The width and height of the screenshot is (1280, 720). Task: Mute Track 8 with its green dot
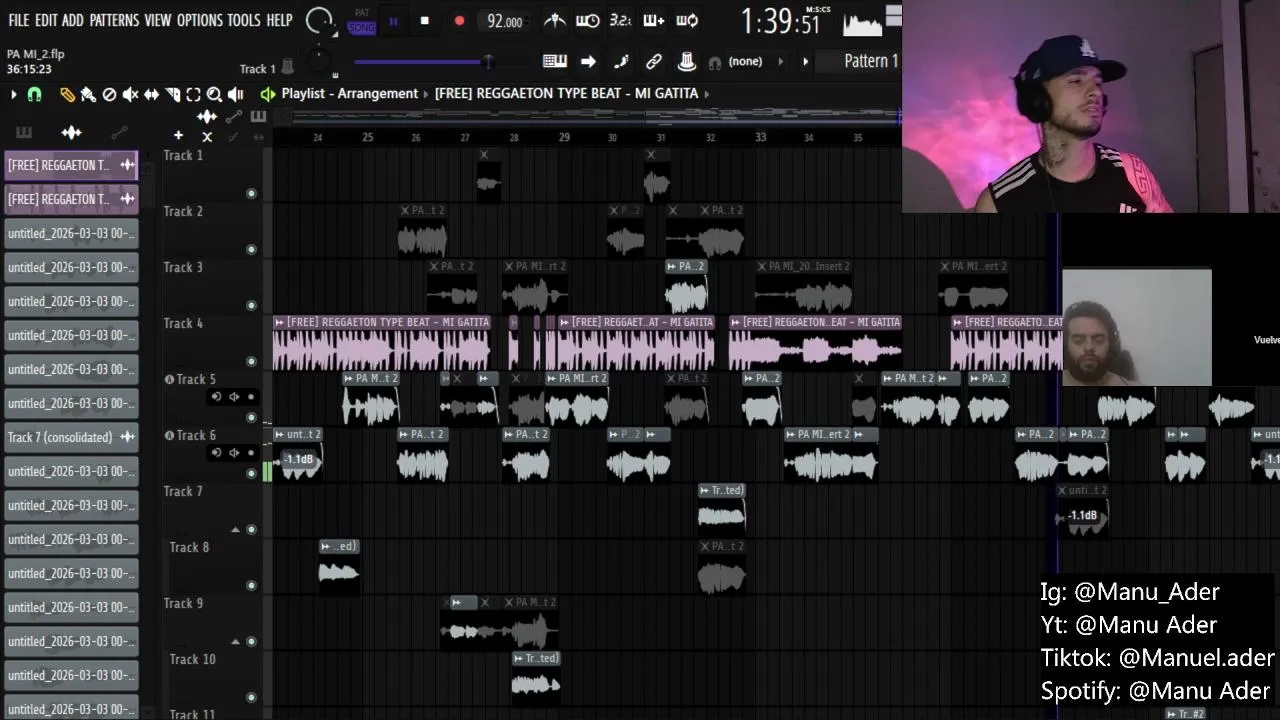tap(251, 585)
